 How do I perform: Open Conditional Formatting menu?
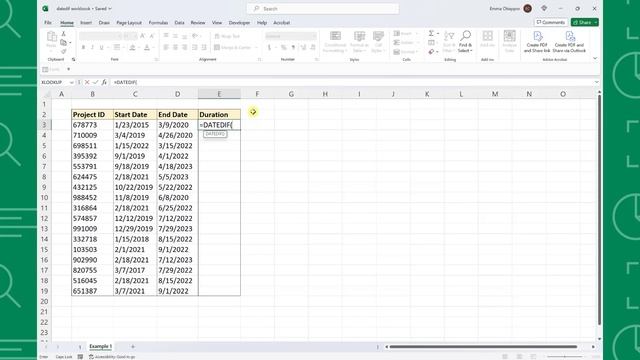click(x=335, y=42)
